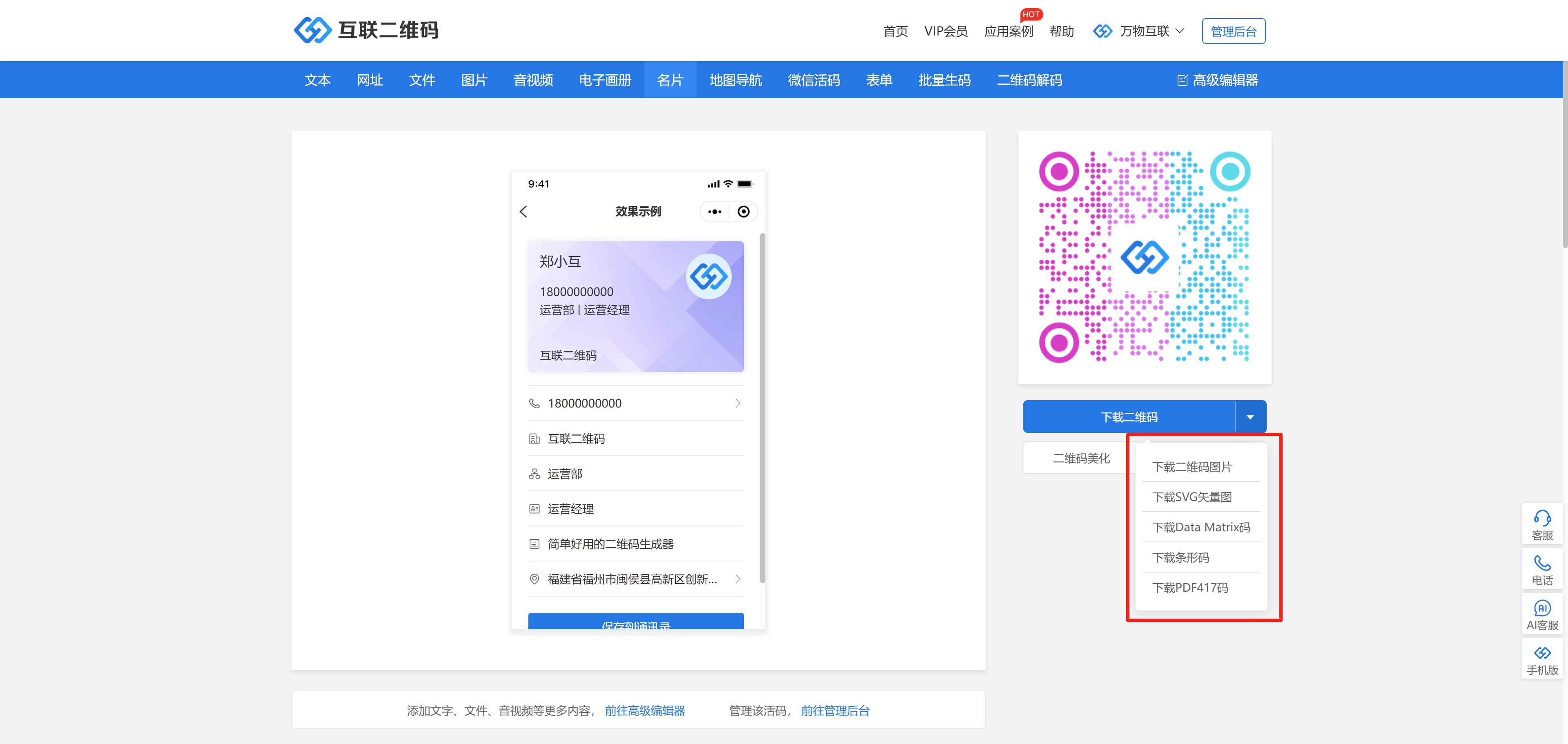Switch to the 批量生码 tab
Viewport: 1568px width, 744px height.
(x=945, y=80)
